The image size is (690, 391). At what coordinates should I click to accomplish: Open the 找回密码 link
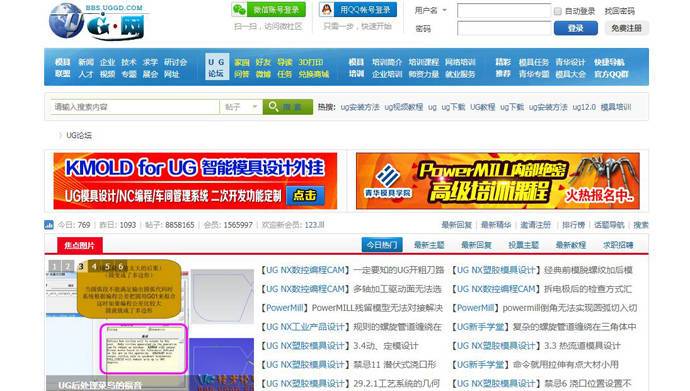pos(620,11)
